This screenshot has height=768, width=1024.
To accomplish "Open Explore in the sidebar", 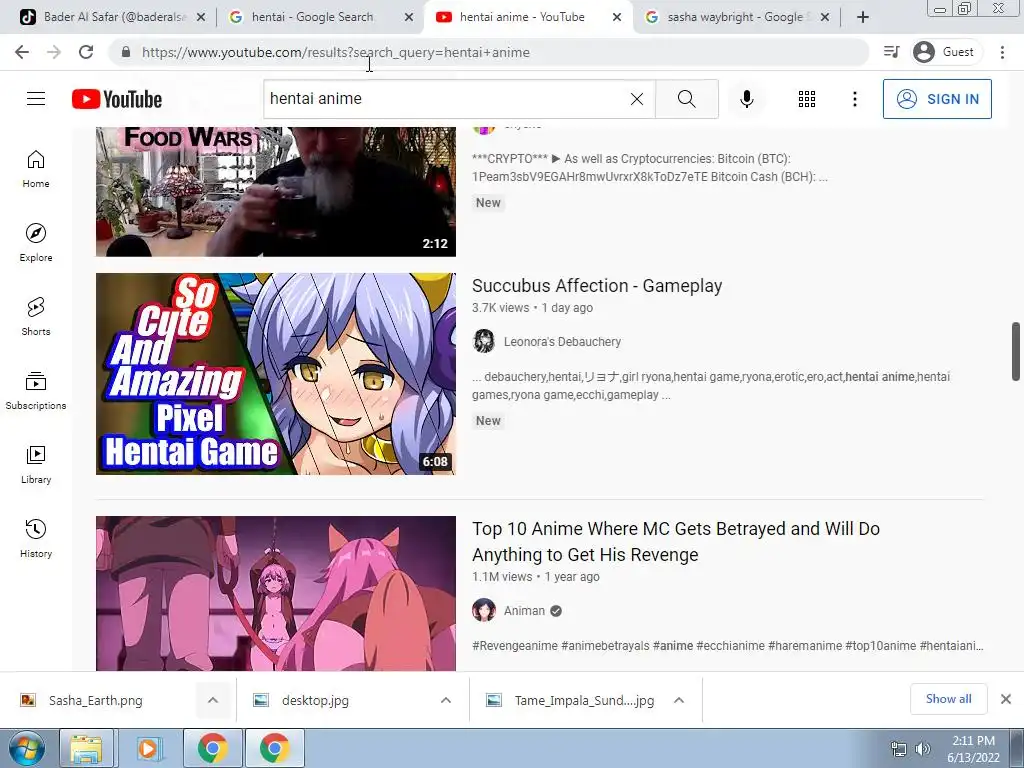I will pos(36,242).
